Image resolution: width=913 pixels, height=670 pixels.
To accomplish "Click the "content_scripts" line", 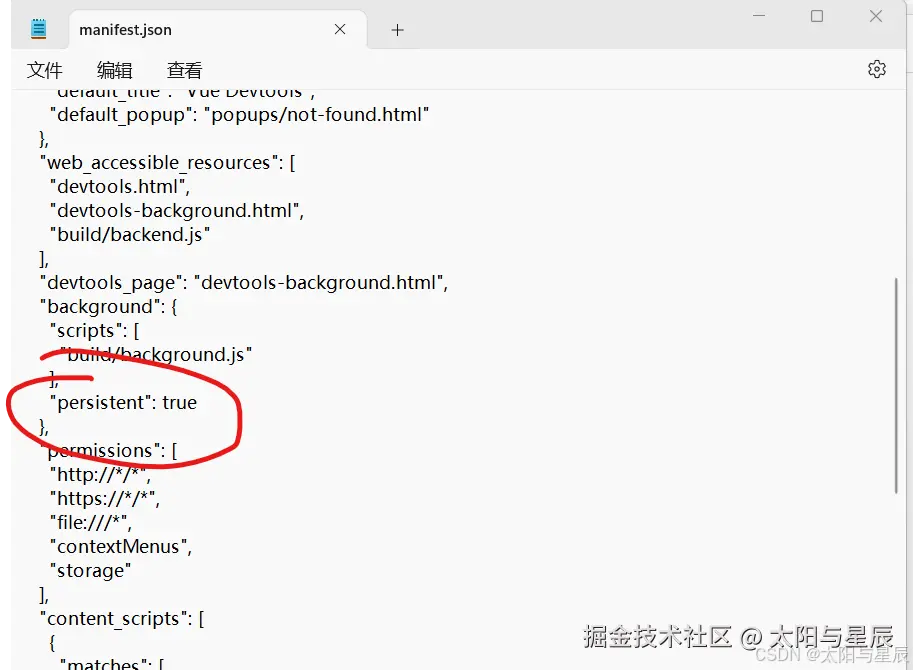I will pyautogui.click(x=120, y=618).
